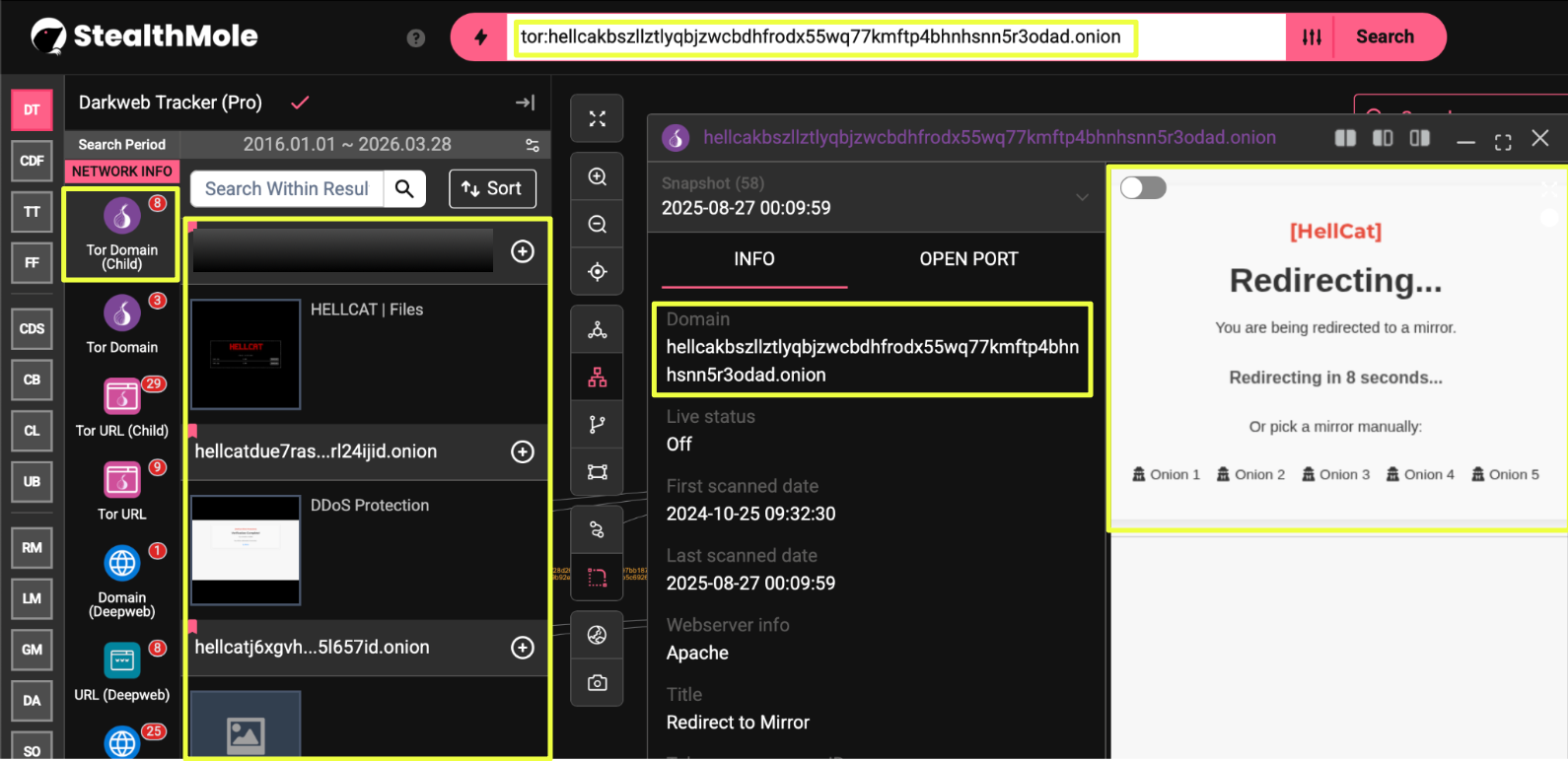The image size is (1568, 761).
Task: Click the Search Within Result input field
Action: 286,188
